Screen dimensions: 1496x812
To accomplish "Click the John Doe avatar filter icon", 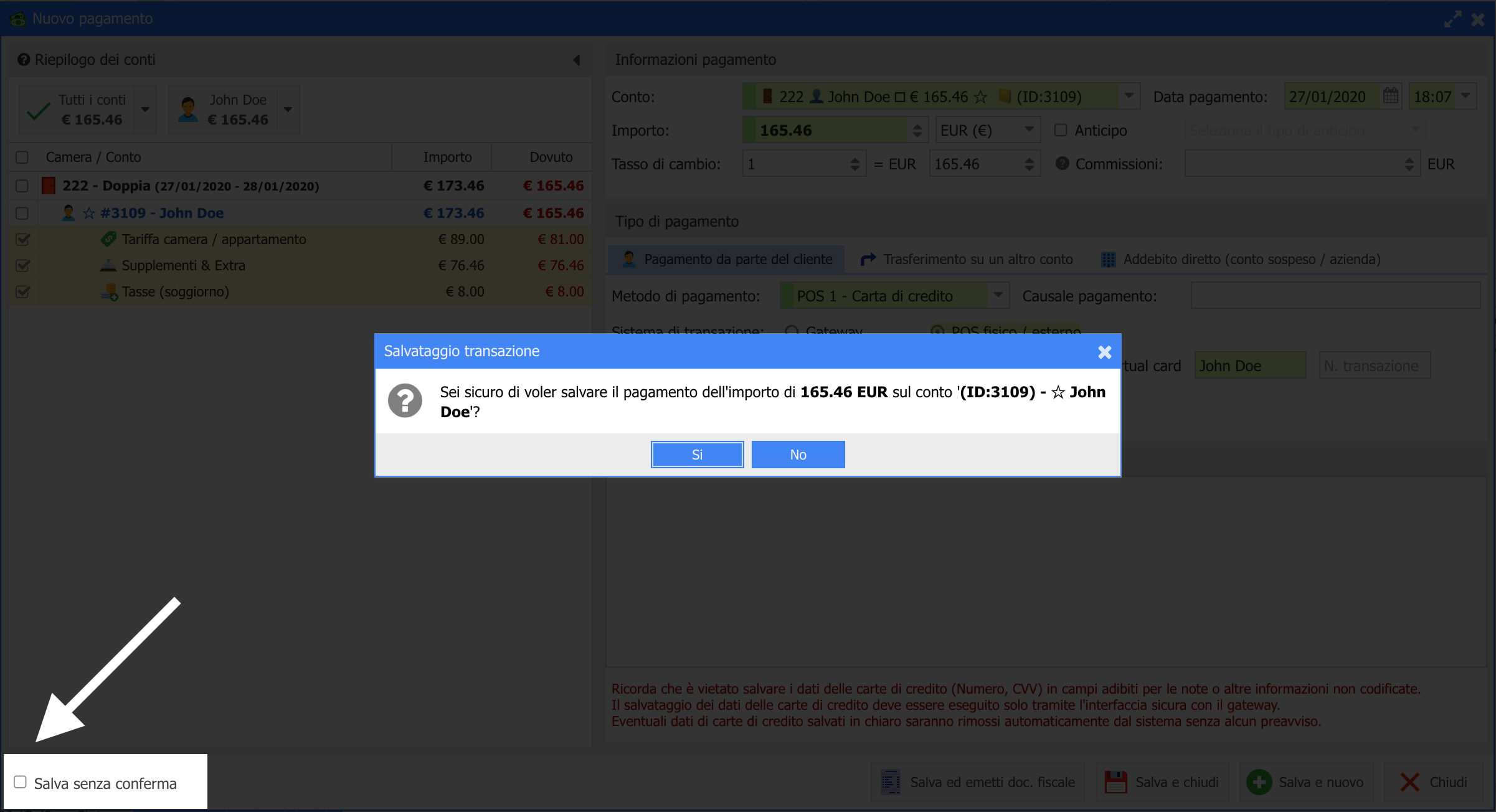I will pos(188,110).
